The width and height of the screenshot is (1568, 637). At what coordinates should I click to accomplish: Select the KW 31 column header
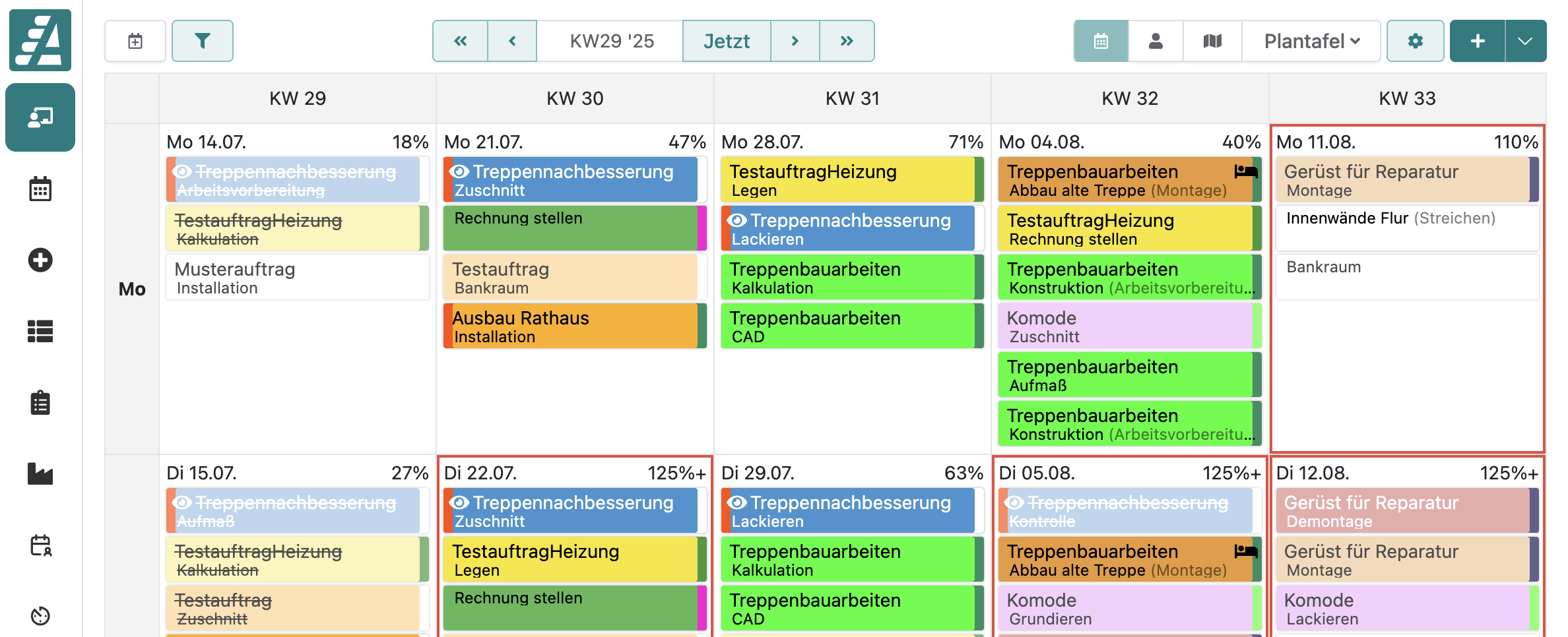852,98
